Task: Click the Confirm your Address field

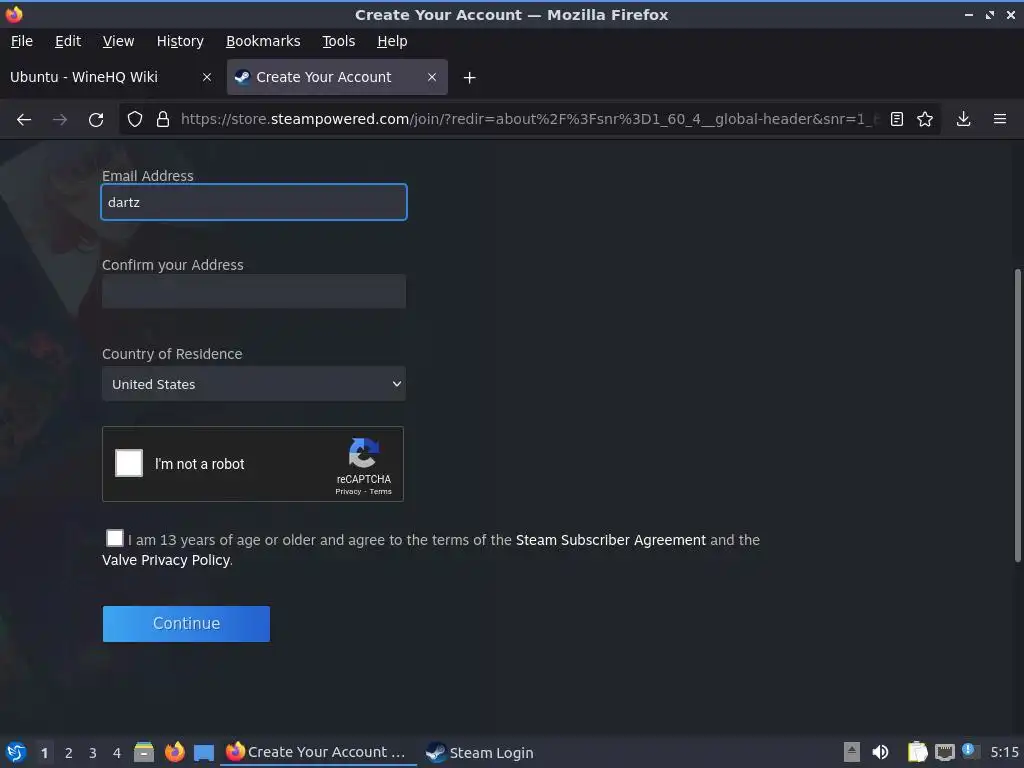Action: coord(254,291)
